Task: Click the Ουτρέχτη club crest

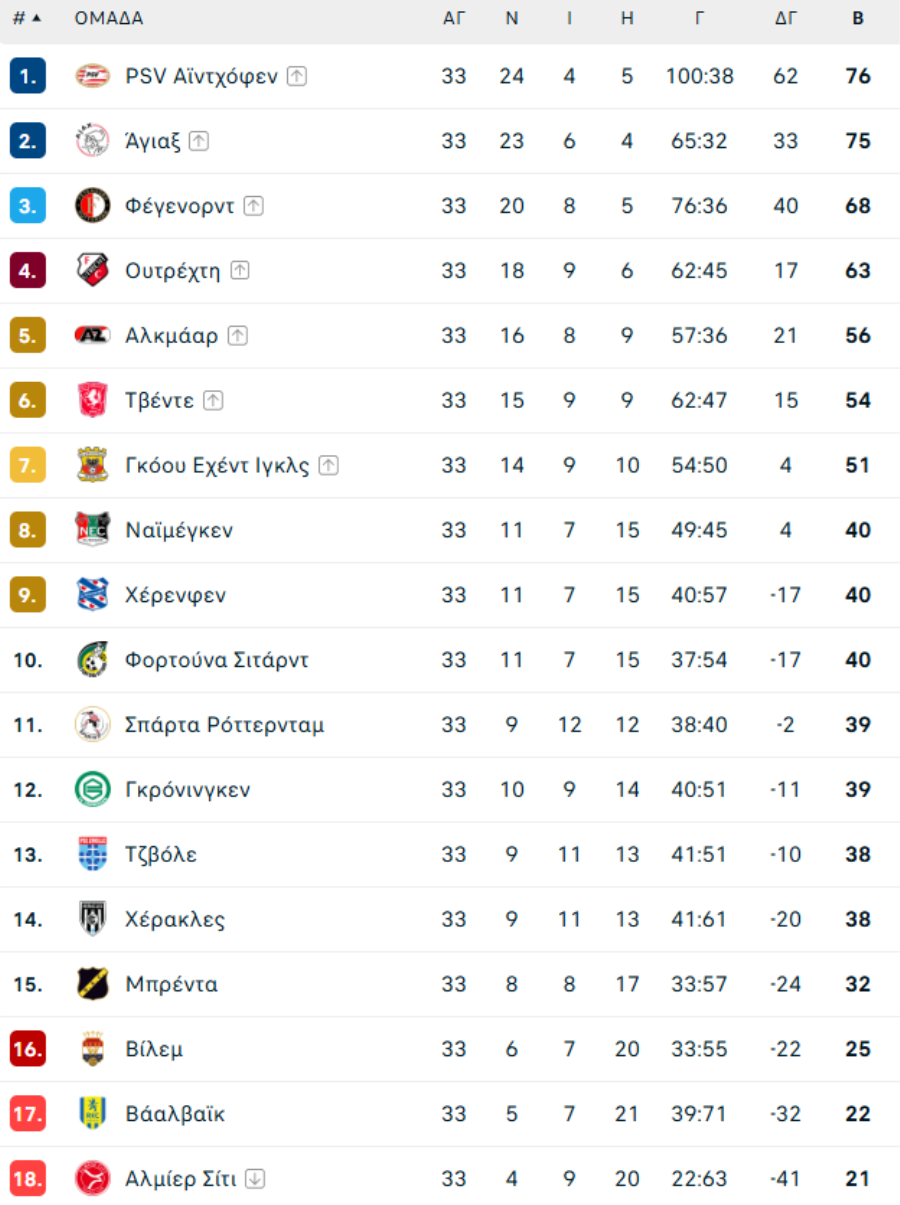Action: click(93, 271)
